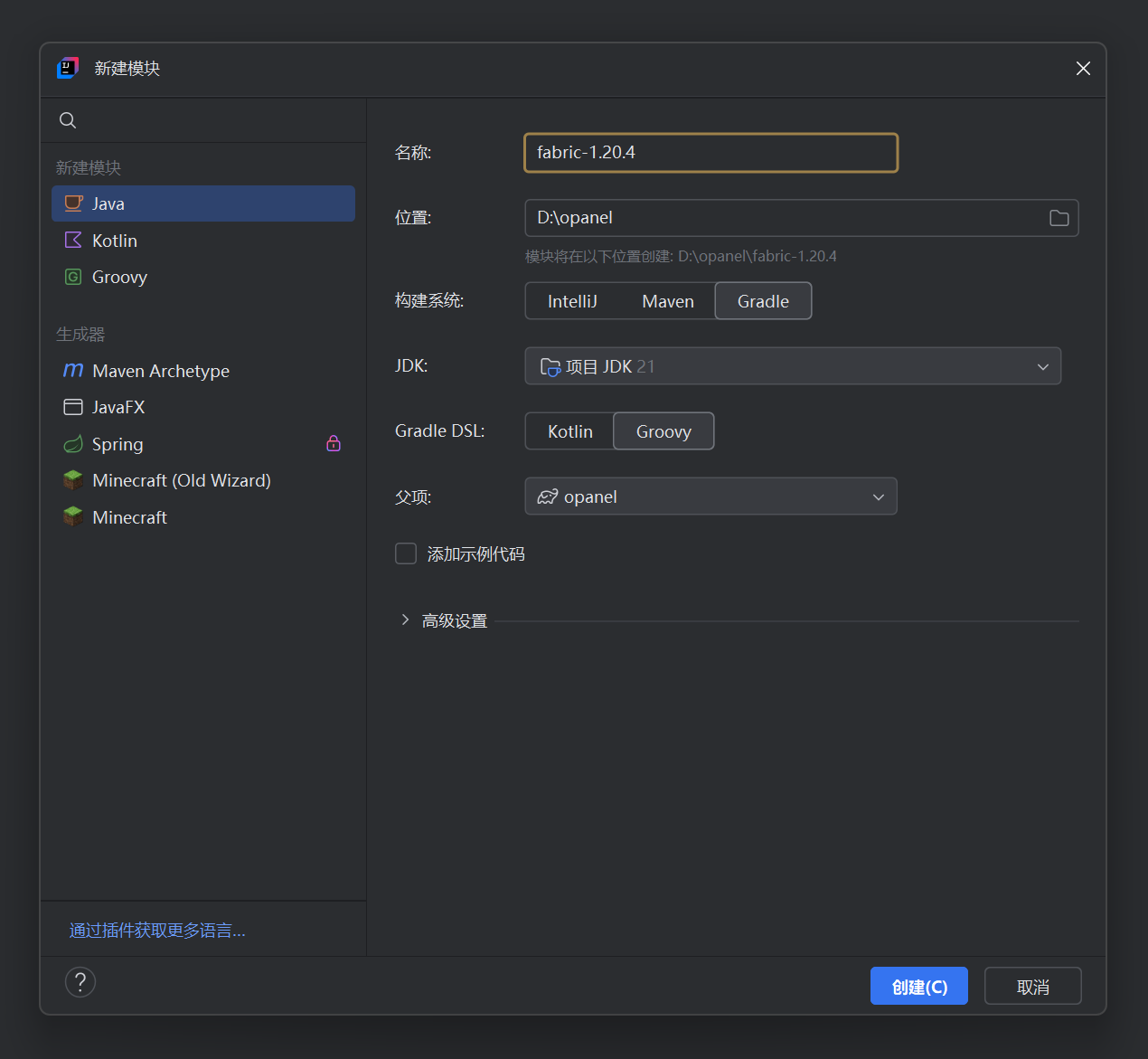Click the help question mark icon
Image resolution: width=1148 pixels, height=1059 pixels.
click(80, 982)
